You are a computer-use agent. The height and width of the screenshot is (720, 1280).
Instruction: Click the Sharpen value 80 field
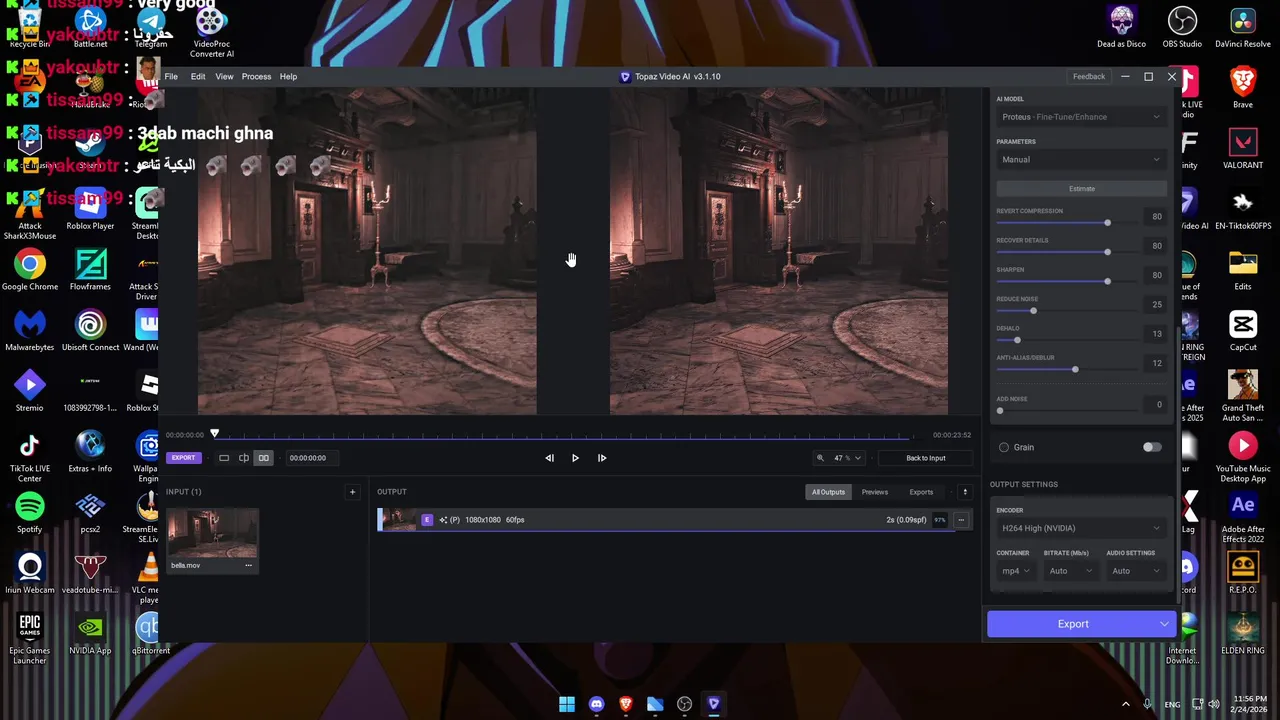[x=1157, y=275]
